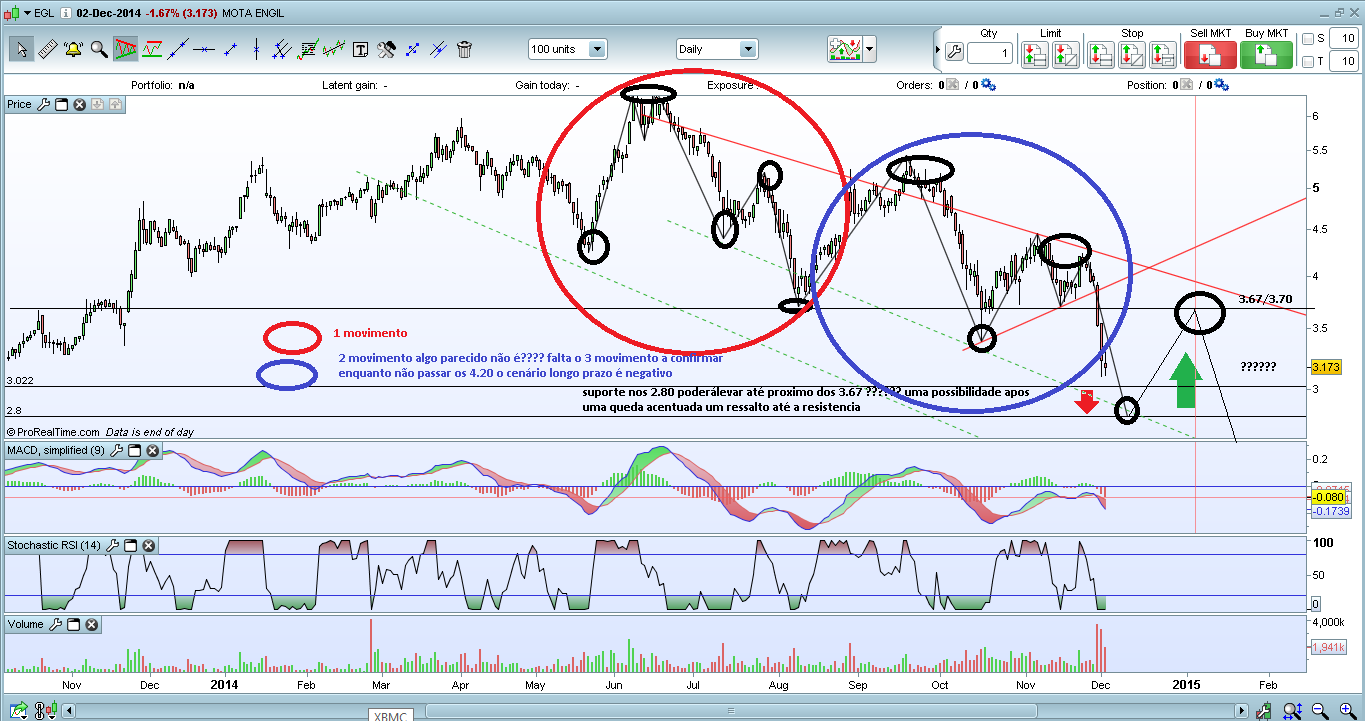Image resolution: width=1365 pixels, height=721 pixels.
Task: Open Orders gear settings
Action: click(x=988, y=85)
